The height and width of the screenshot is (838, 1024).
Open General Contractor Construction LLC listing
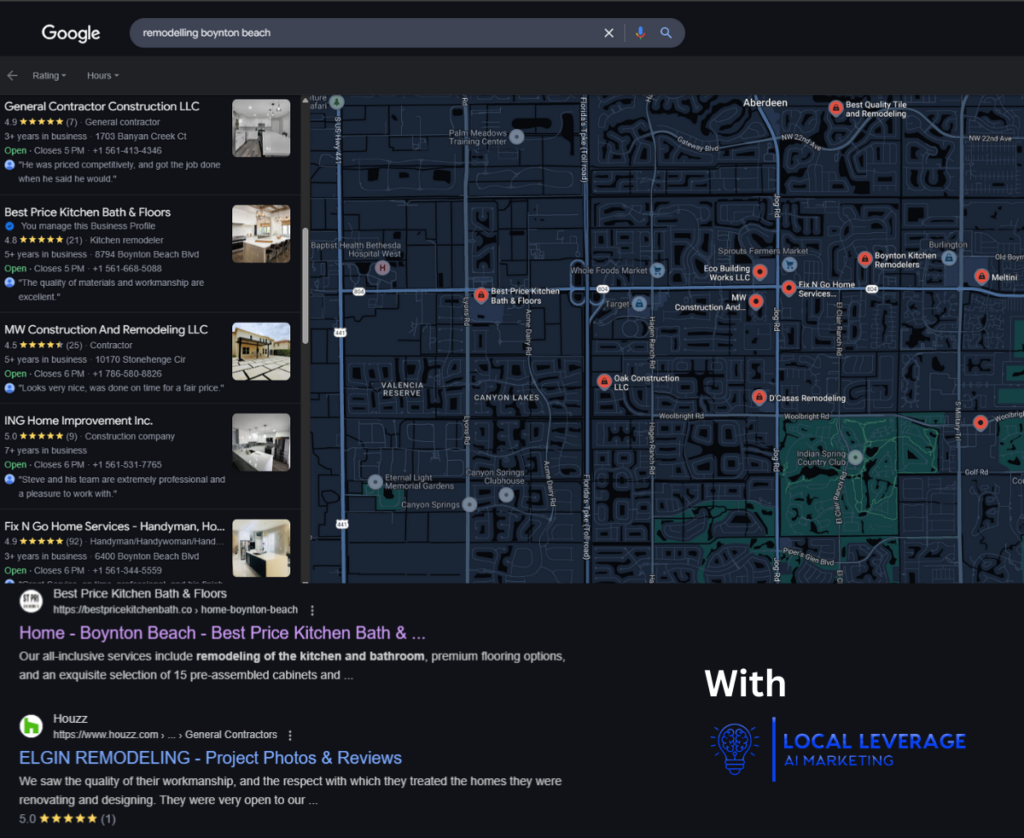(x=102, y=106)
